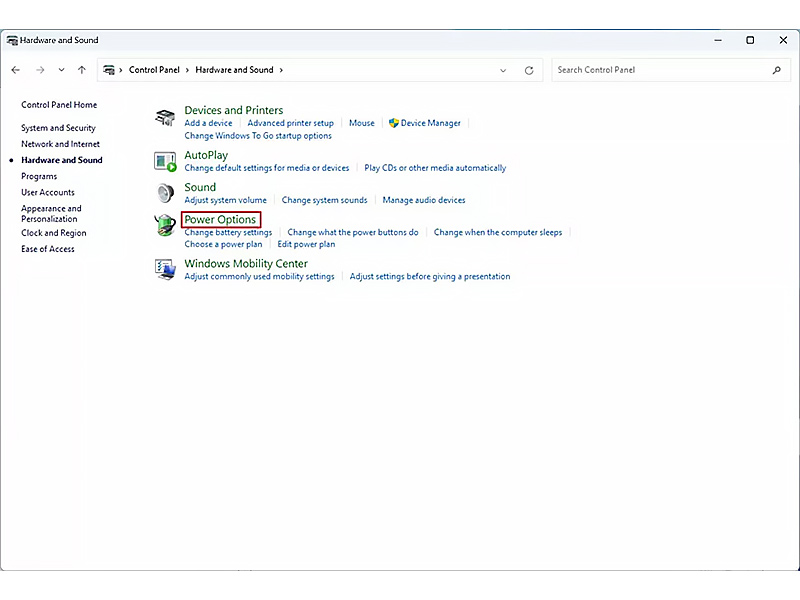Click Adjust commonly used mobility settings

(x=259, y=276)
